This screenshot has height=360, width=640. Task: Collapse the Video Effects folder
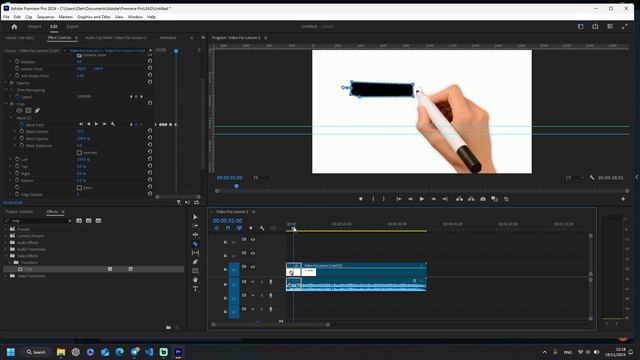6,256
